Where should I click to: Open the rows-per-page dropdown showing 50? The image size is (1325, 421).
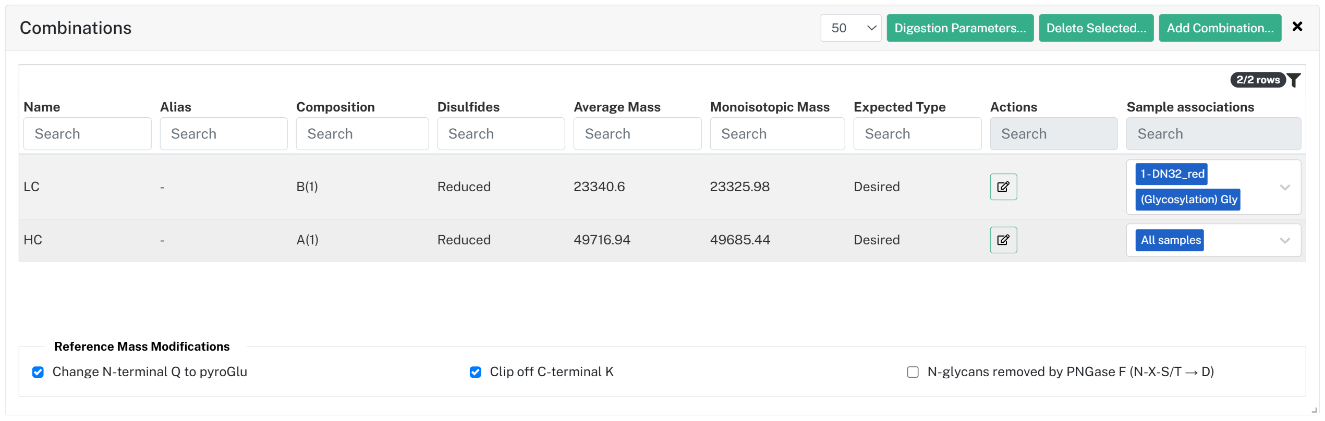click(x=851, y=28)
